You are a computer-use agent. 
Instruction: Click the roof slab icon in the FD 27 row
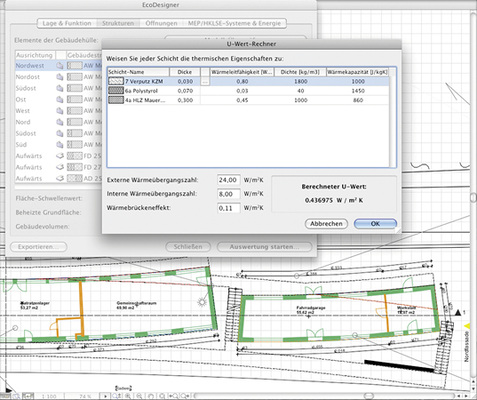coord(60,167)
